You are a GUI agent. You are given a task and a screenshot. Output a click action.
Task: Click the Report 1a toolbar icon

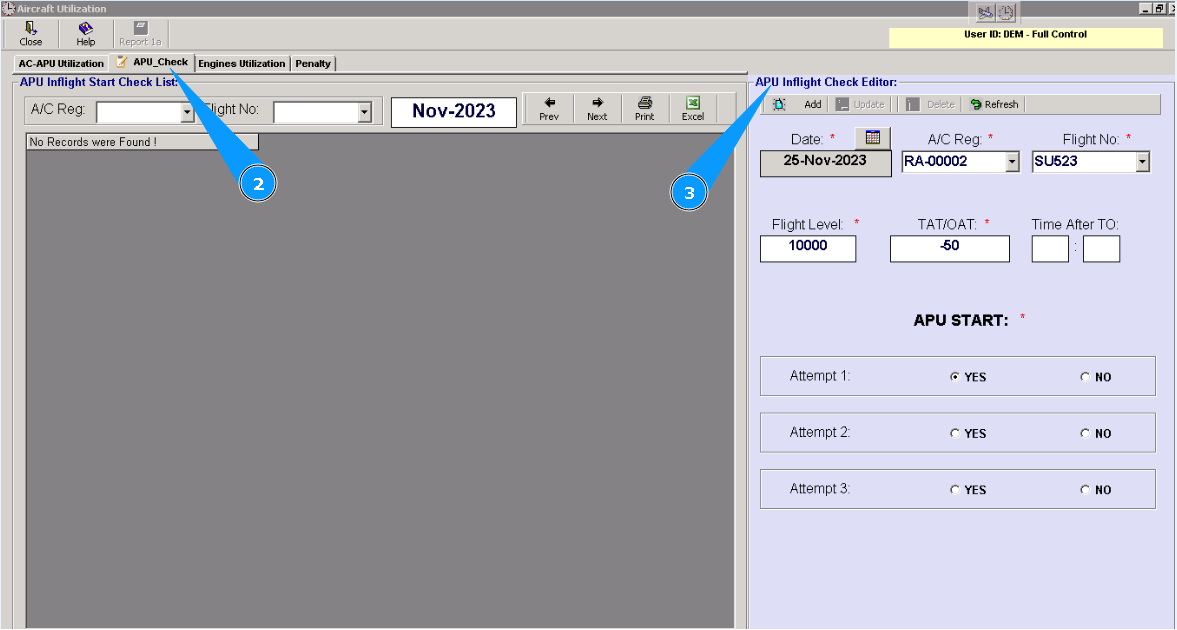pos(140,34)
